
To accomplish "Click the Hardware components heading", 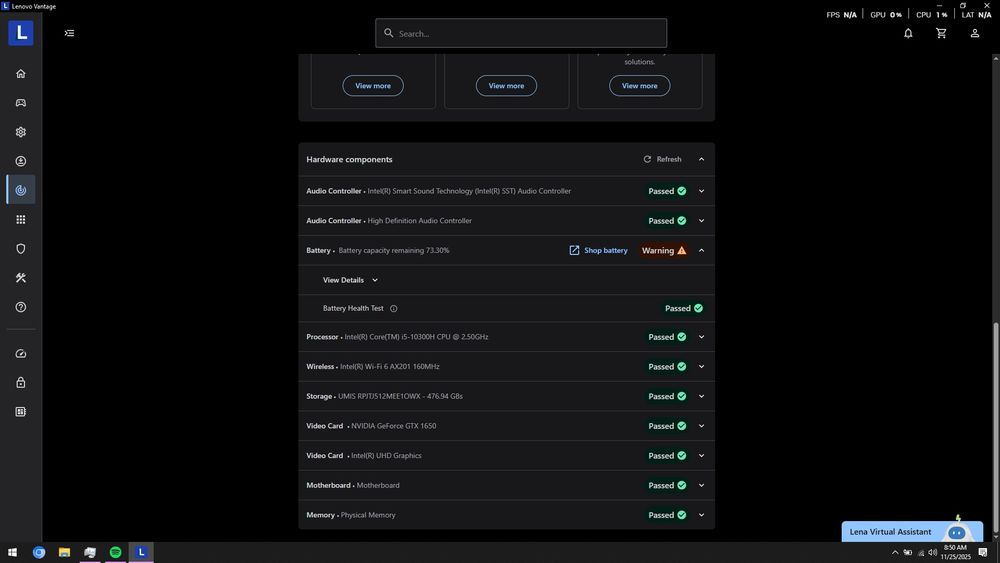I will (x=349, y=159).
